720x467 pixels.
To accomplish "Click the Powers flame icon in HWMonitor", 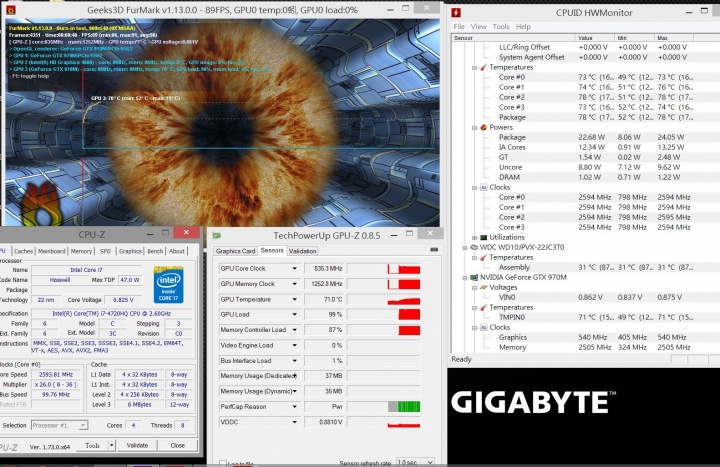I will 484,127.
